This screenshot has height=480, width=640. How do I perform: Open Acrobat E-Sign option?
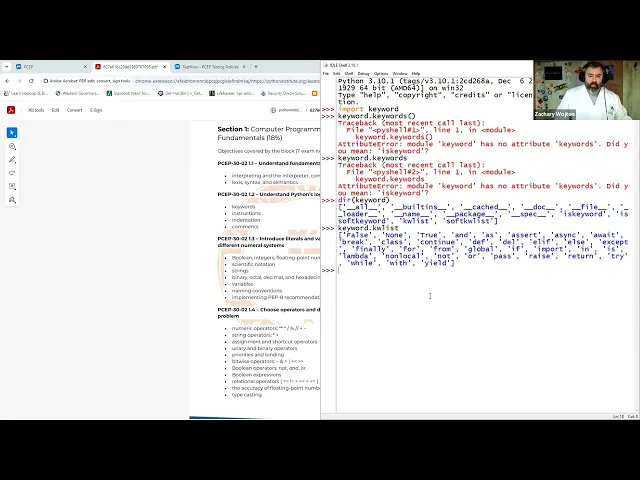click(96, 110)
